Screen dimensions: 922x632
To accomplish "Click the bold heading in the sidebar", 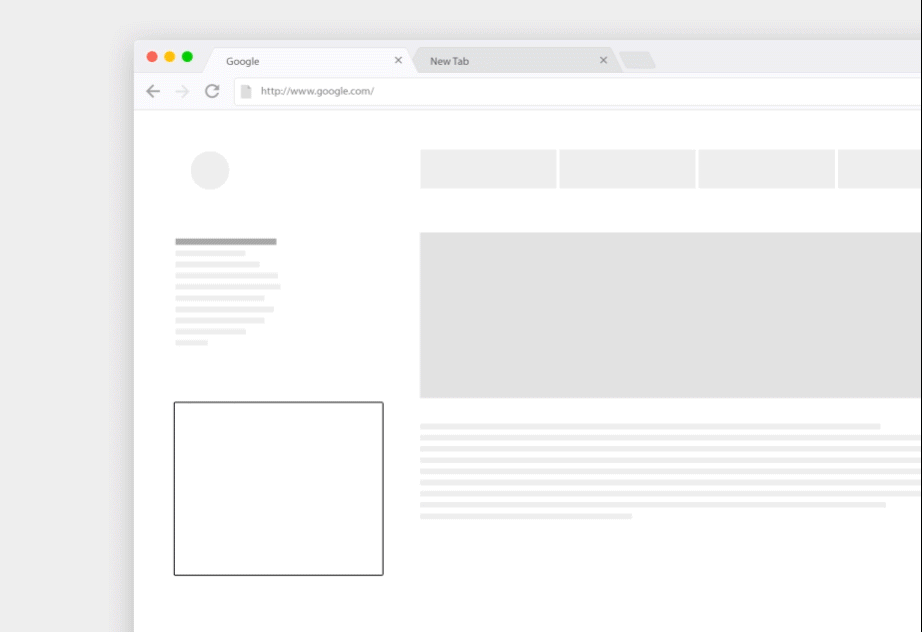I will [225, 241].
